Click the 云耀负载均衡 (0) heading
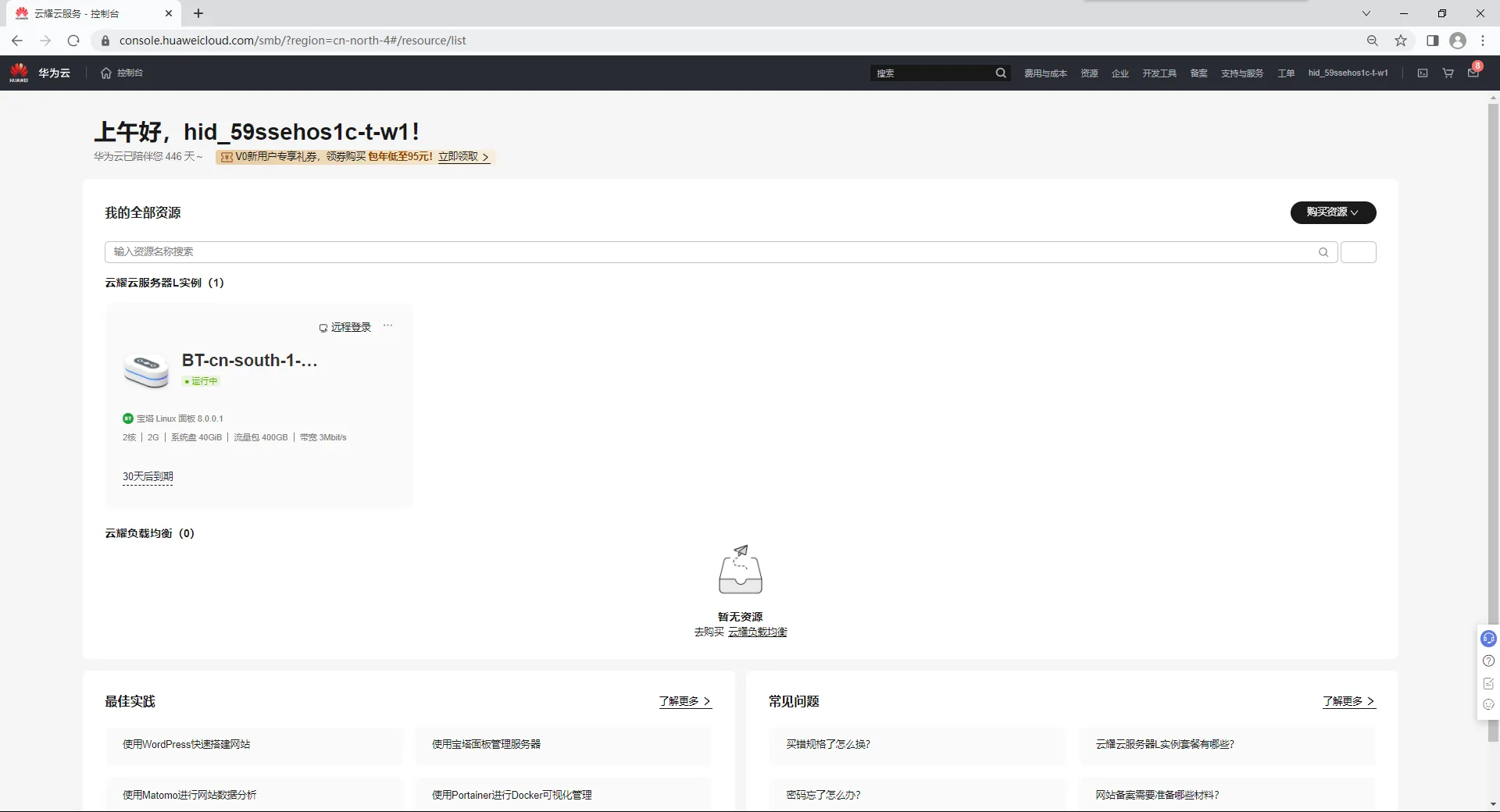The image size is (1500, 812). pyautogui.click(x=150, y=533)
